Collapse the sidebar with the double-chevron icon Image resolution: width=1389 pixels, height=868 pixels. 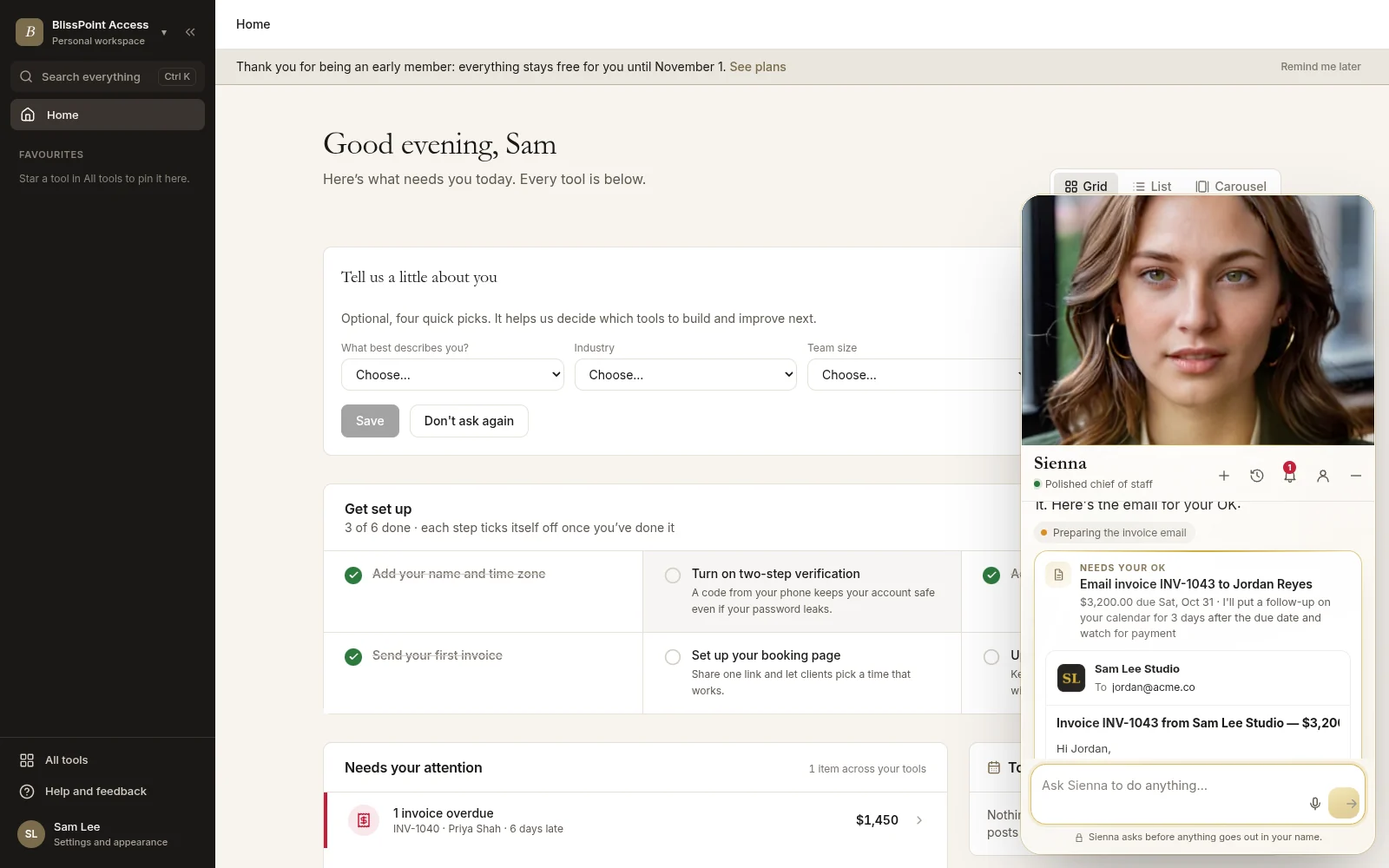tap(190, 32)
